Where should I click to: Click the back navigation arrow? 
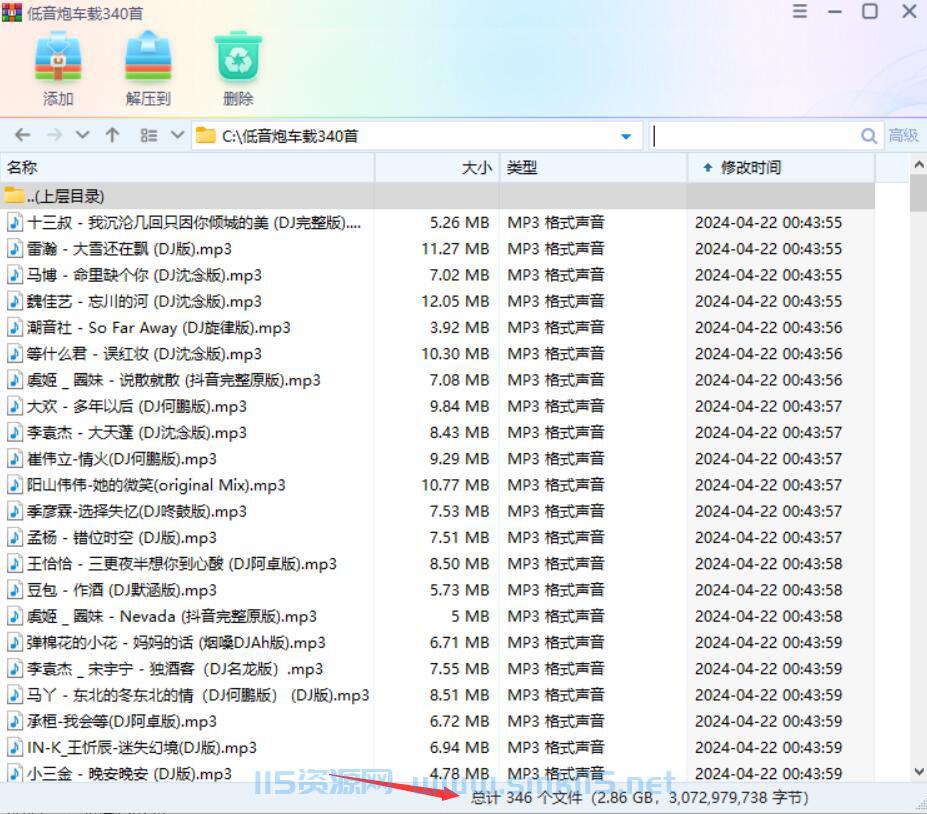click(x=22, y=135)
